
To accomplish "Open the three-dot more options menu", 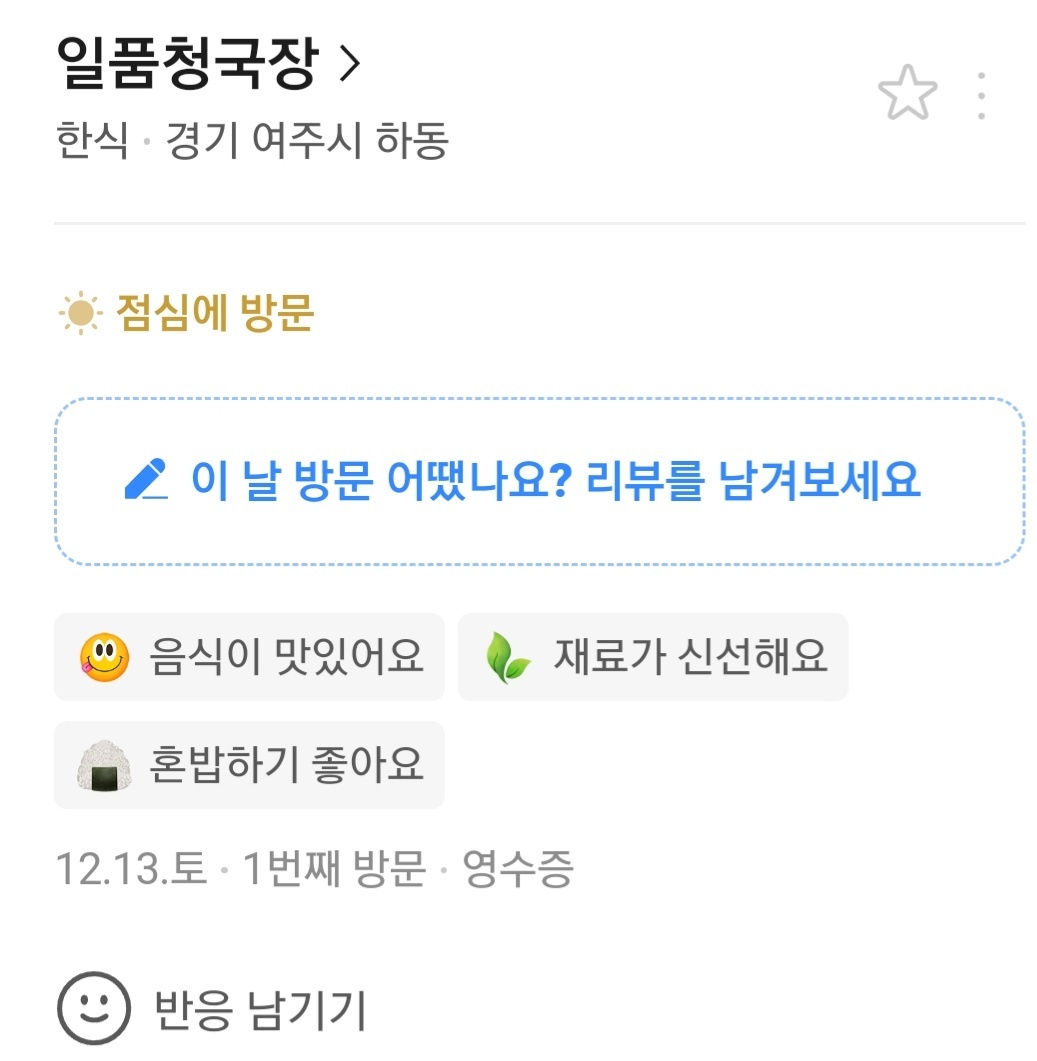I will [x=981, y=95].
